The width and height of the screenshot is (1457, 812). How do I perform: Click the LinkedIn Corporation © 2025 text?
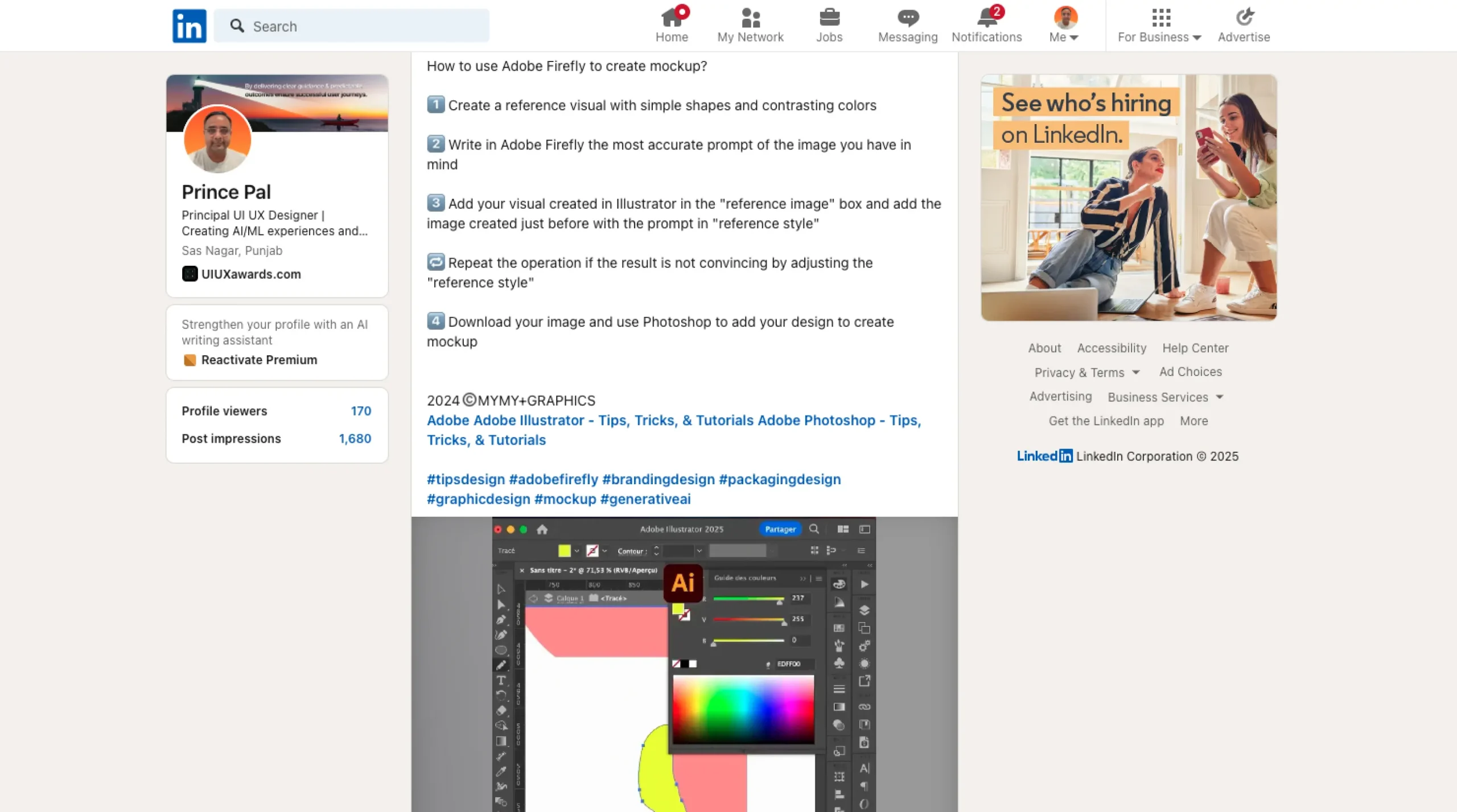click(x=1157, y=456)
